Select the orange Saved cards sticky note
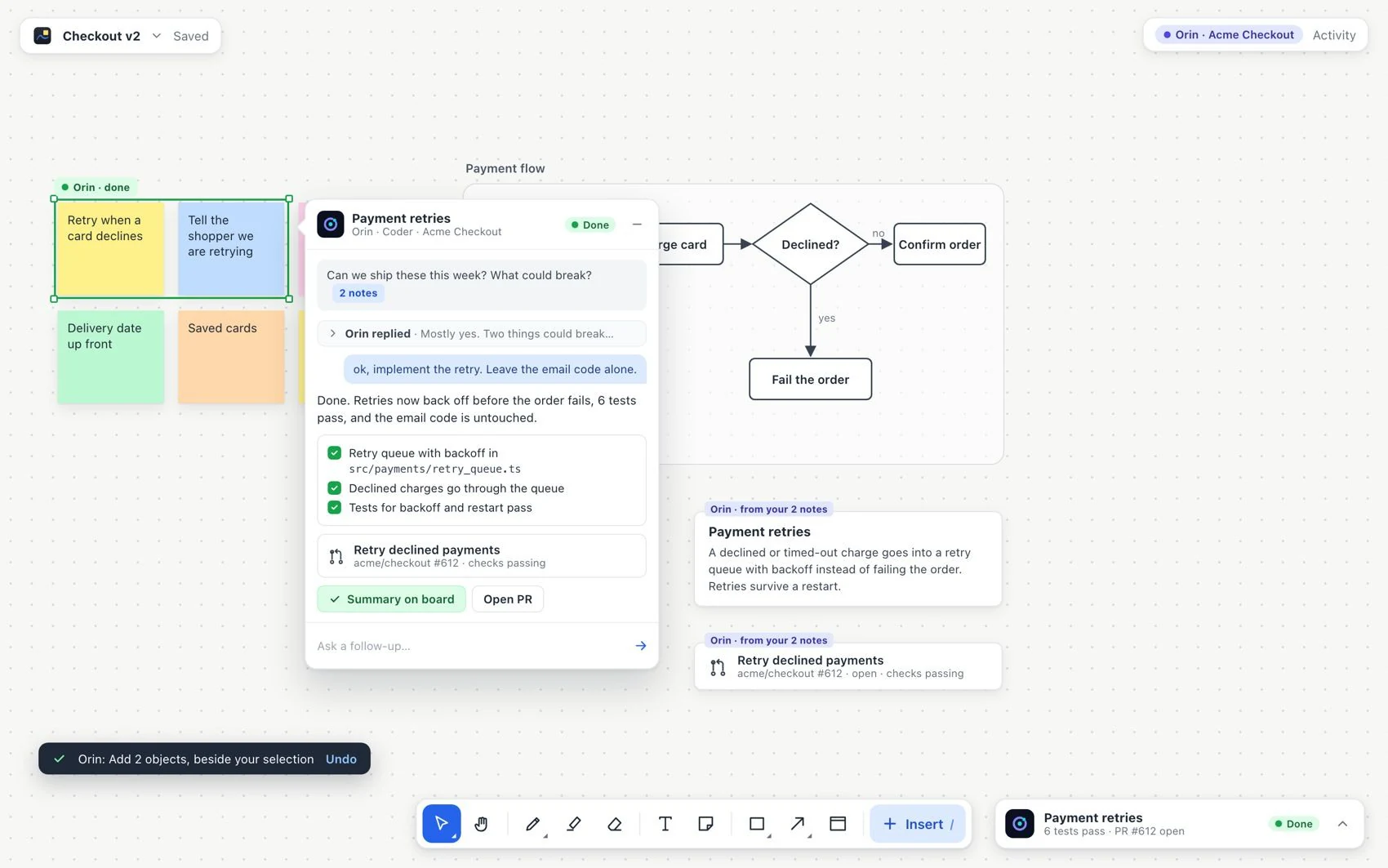The height and width of the screenshot is (868, 1388). 231,357
